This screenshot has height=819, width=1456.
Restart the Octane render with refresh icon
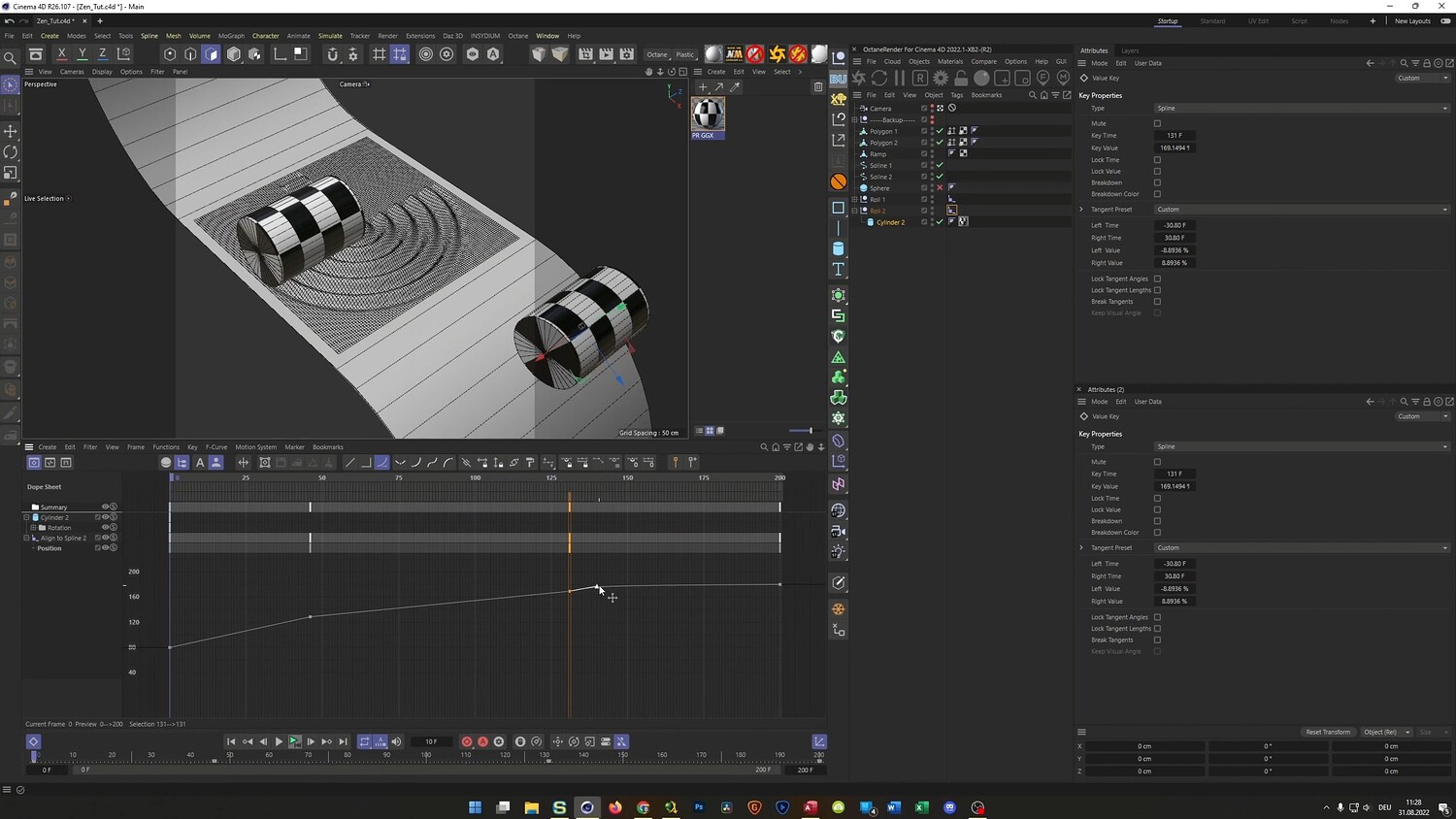tap(879, 78)
